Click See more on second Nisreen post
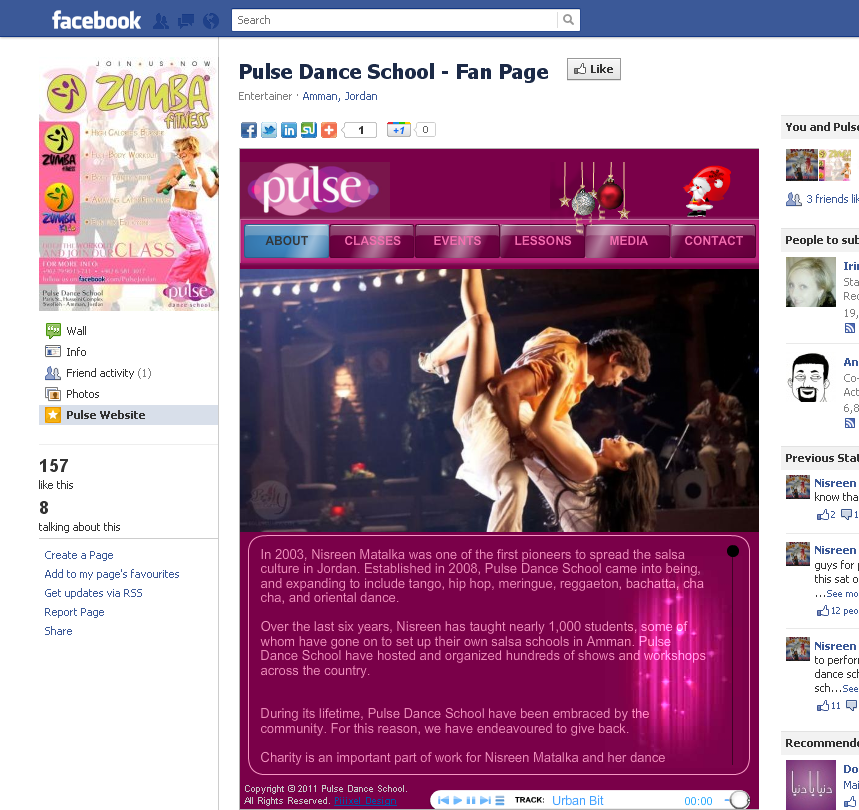859x810 pixels. coord(842,594)
